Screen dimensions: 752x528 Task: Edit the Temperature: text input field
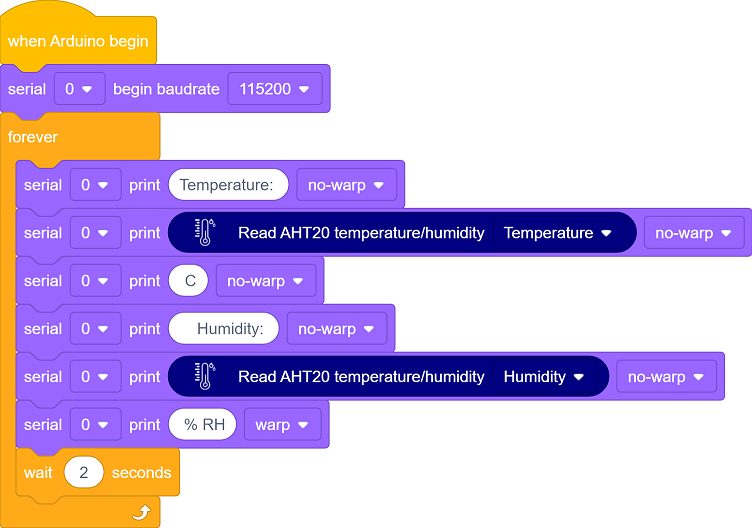click(228, 185)
